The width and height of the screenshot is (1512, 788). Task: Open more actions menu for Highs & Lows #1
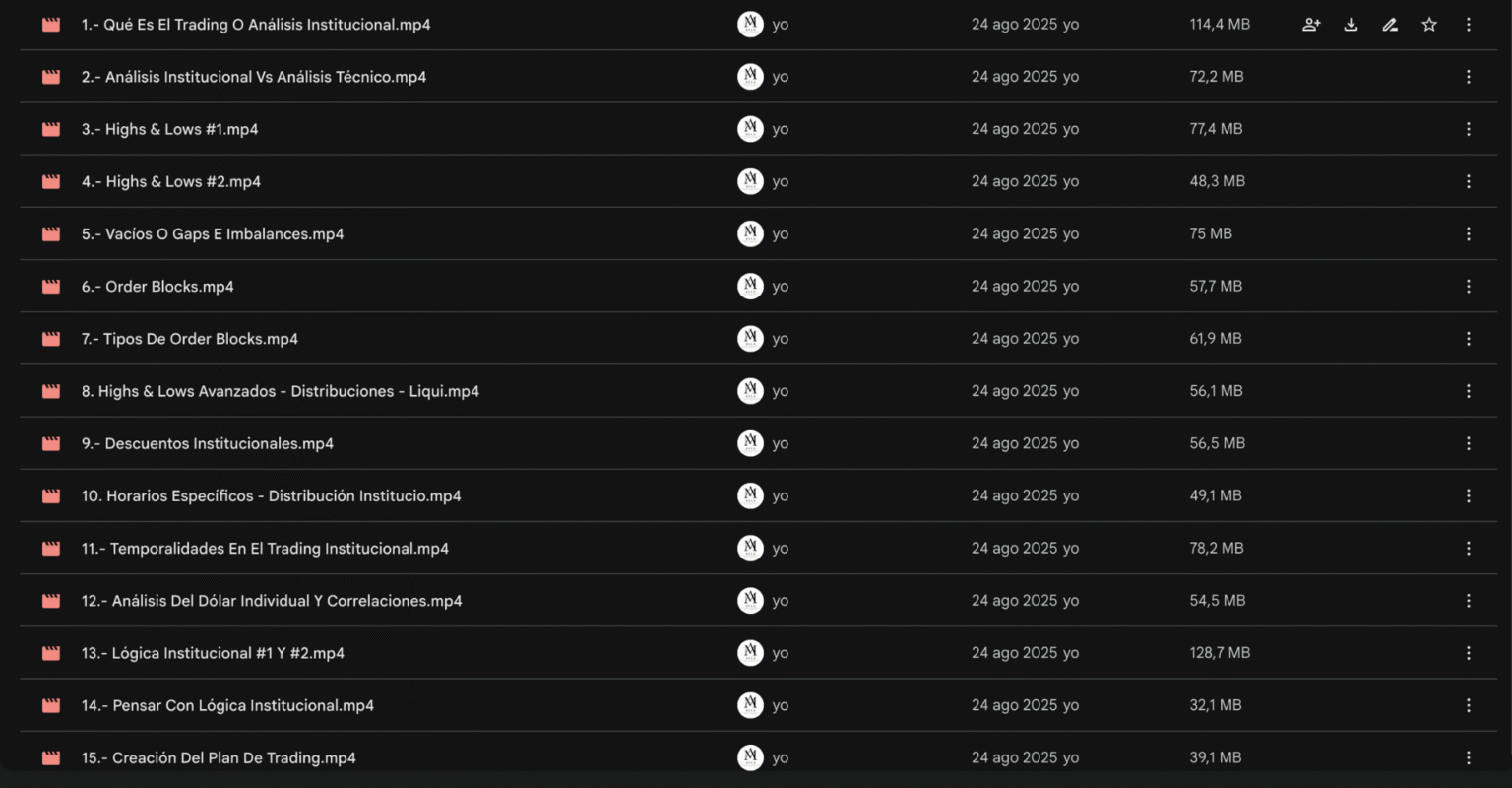(1468, 129)
